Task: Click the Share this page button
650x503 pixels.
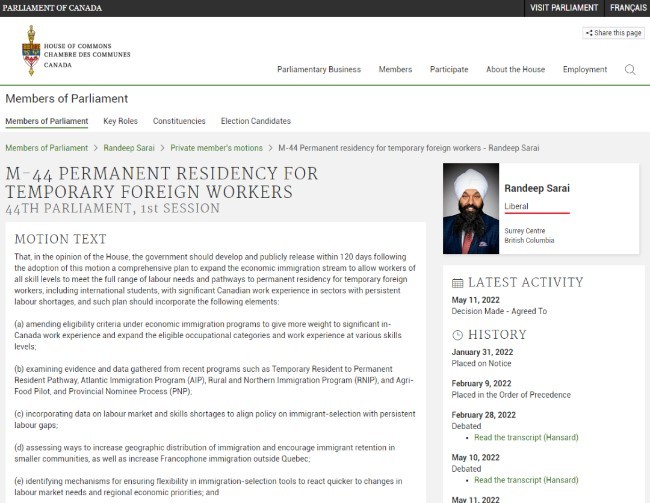Action: [x=614, y=33]
